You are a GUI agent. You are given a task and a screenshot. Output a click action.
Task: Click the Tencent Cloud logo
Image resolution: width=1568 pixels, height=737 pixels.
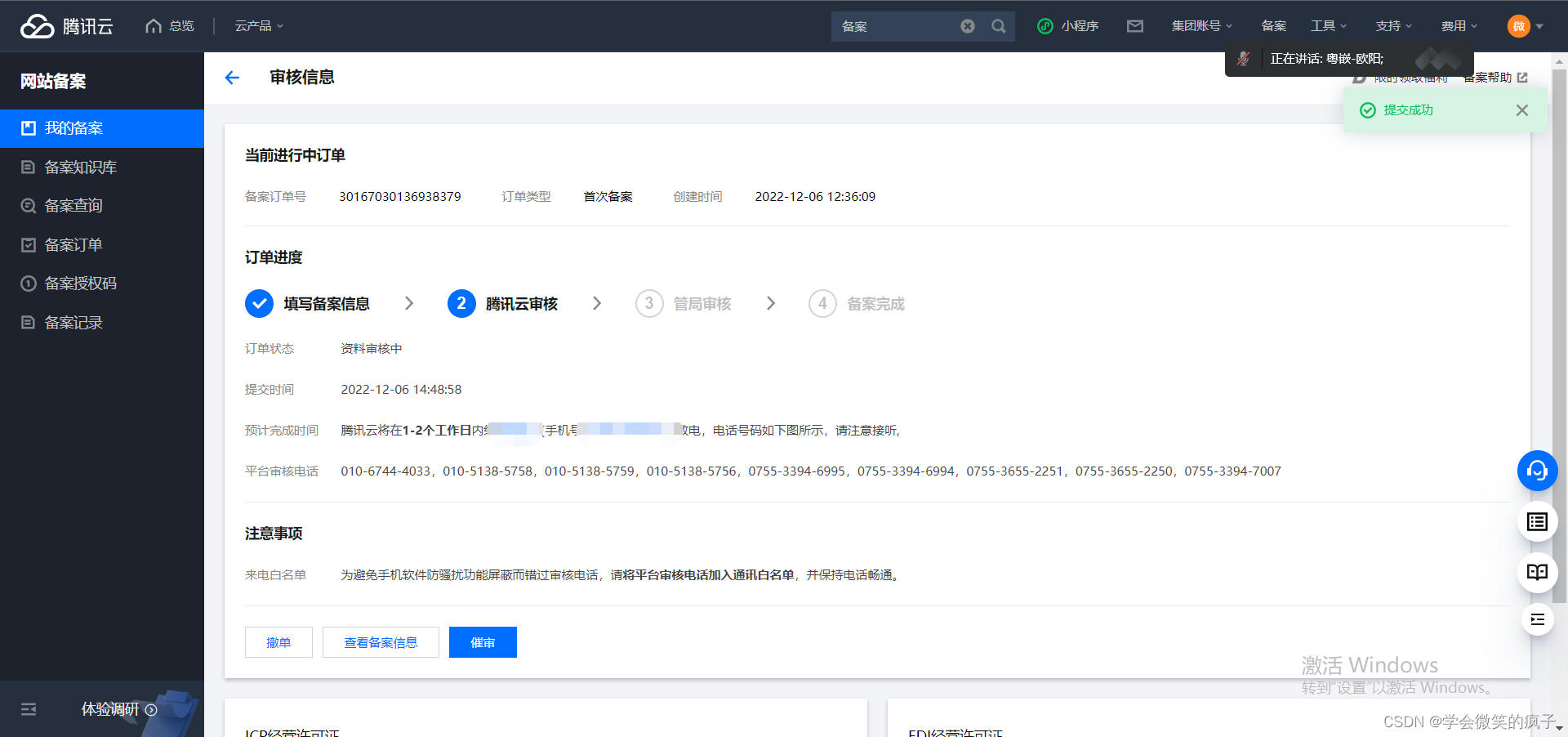pos(67,26)
